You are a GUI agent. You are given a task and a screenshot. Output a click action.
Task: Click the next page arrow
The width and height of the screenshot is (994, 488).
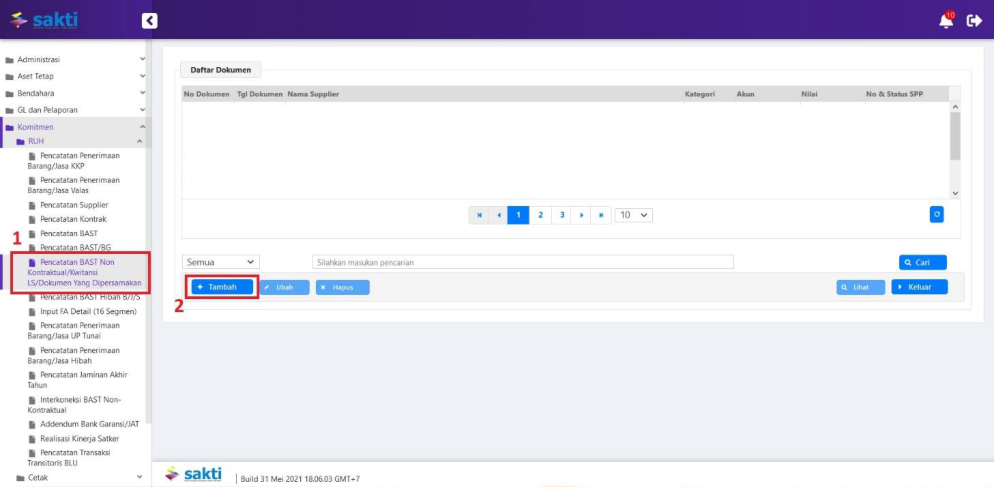tap(582, 215)
